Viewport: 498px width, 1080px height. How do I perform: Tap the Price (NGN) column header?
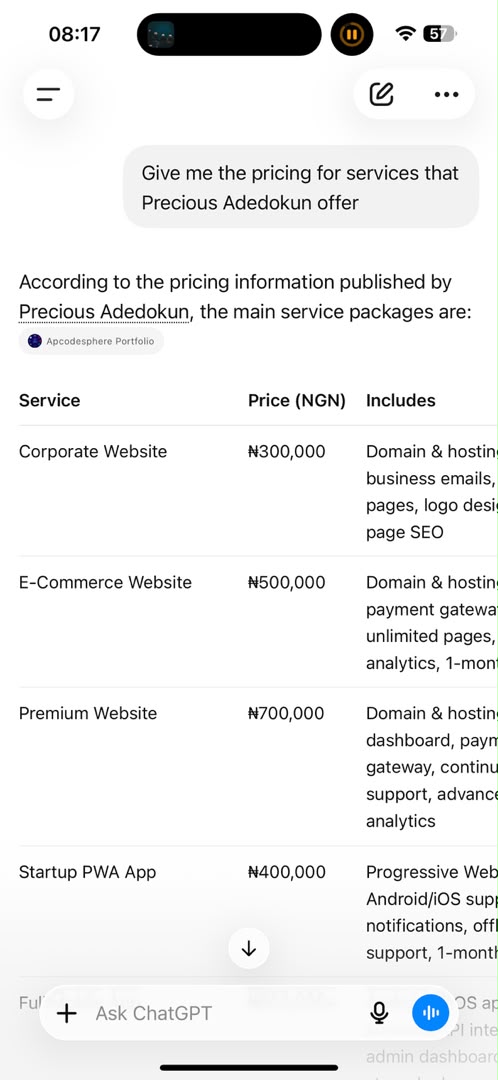(297, 400)
